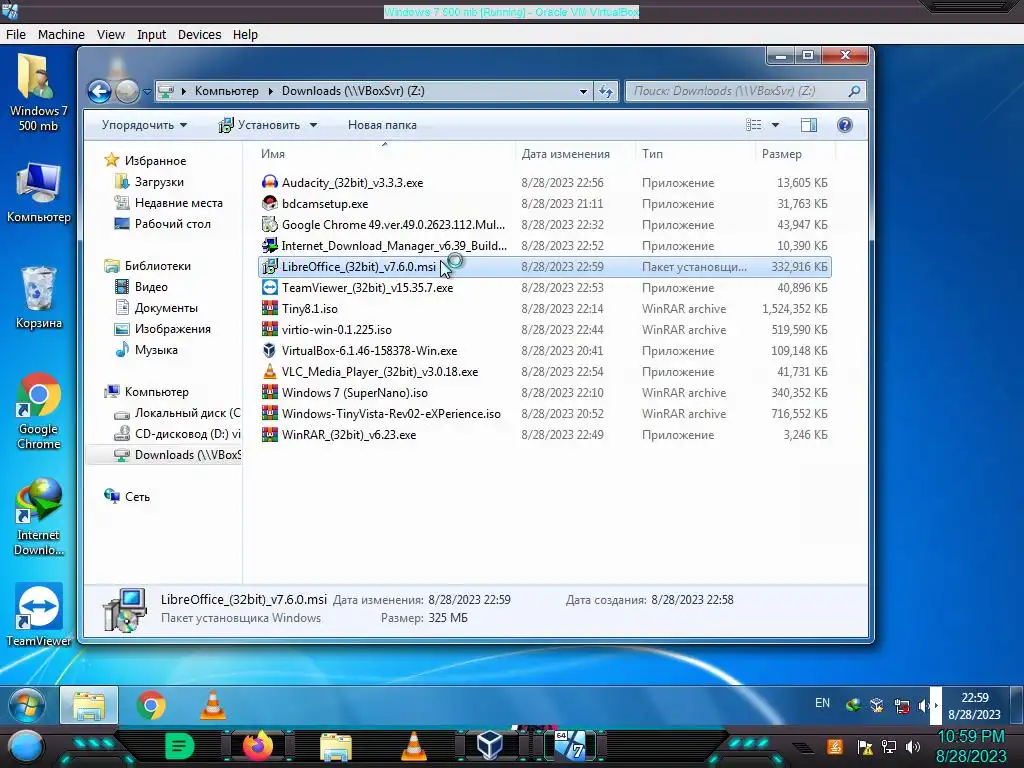This screenshot has width=1024, height=768.
Task: Open the Упорядочить dropdown menu
Action: 144,125
